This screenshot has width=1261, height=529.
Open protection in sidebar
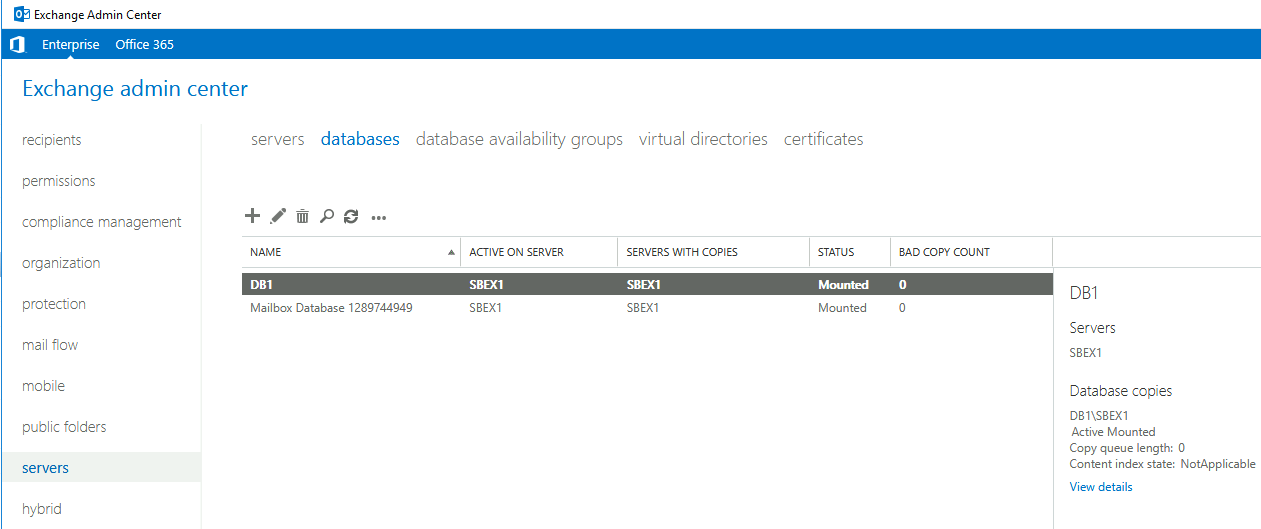click(x=54, y=304)
